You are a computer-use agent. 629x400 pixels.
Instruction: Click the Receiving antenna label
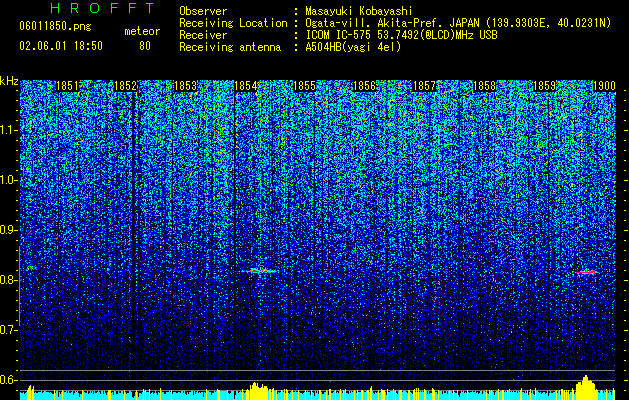[x=230, y=47]
